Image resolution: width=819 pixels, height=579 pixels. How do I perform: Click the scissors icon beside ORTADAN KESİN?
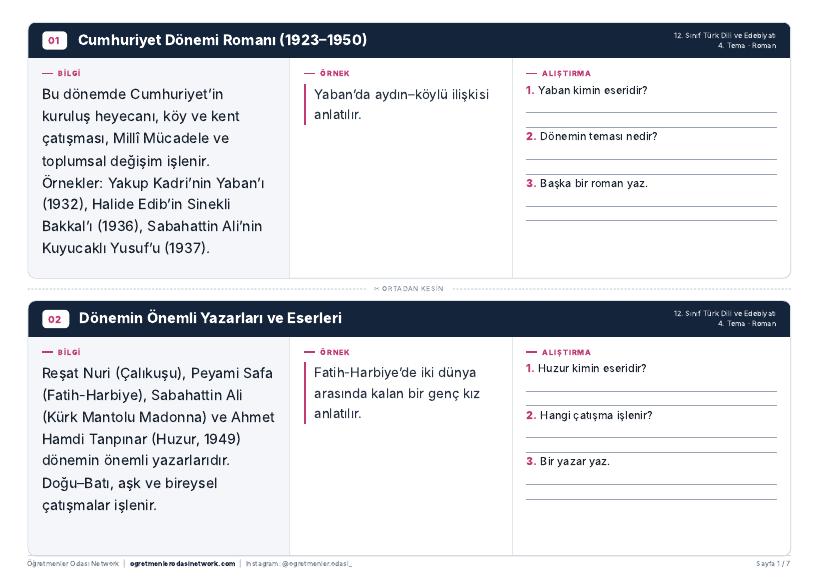[x=377, y=289]
